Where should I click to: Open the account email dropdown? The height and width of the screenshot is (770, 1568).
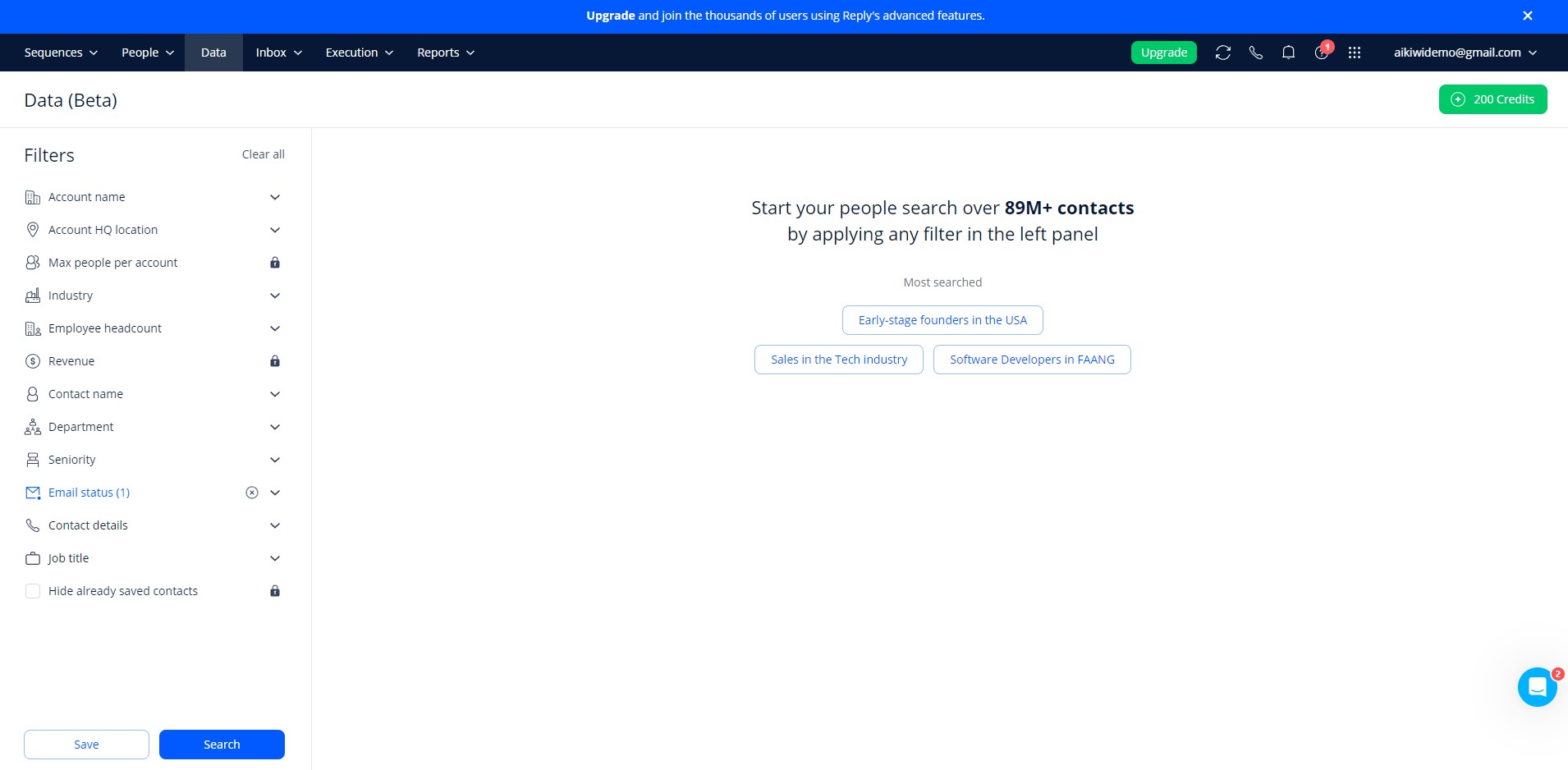[1465, 53]
